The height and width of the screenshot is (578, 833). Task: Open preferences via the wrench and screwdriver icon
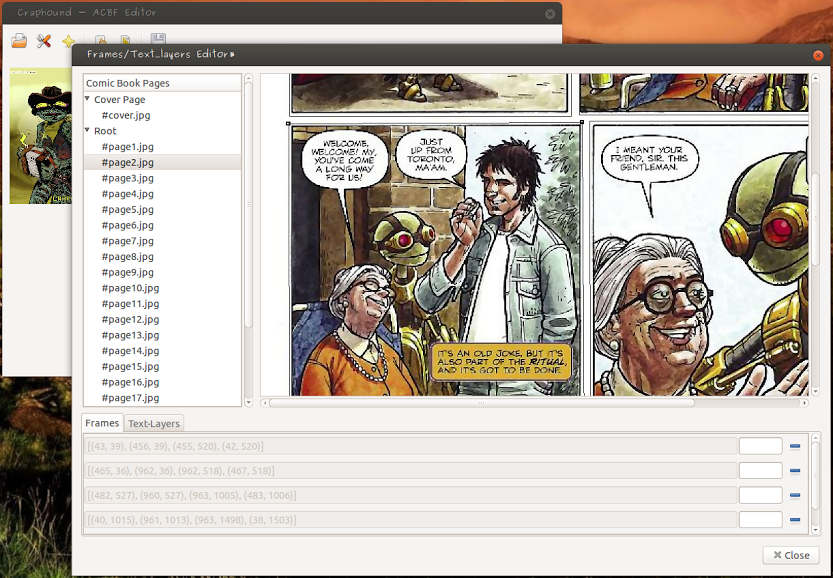click(x=44, y=41)
